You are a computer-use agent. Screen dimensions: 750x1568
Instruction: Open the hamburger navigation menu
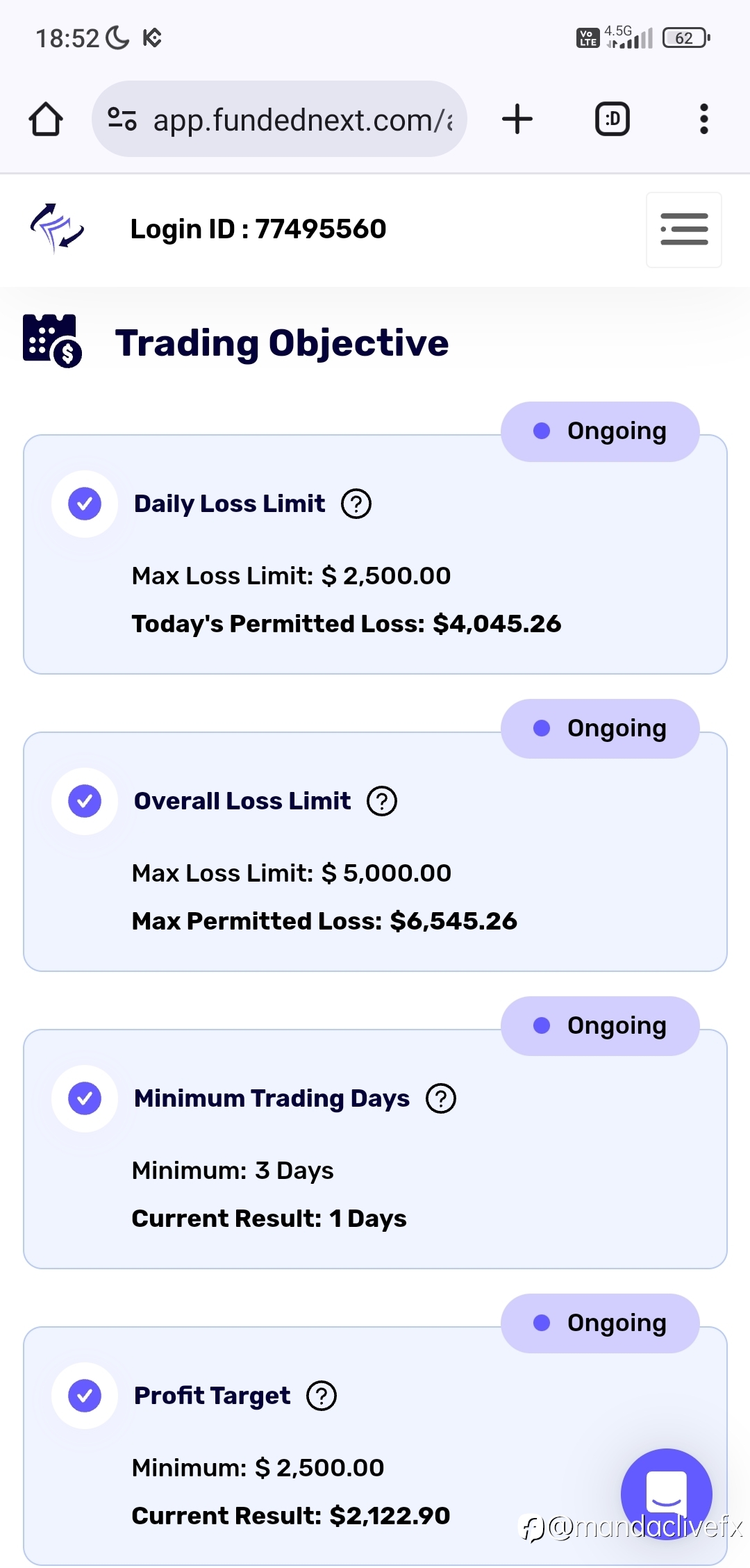(x=684, y=229)
